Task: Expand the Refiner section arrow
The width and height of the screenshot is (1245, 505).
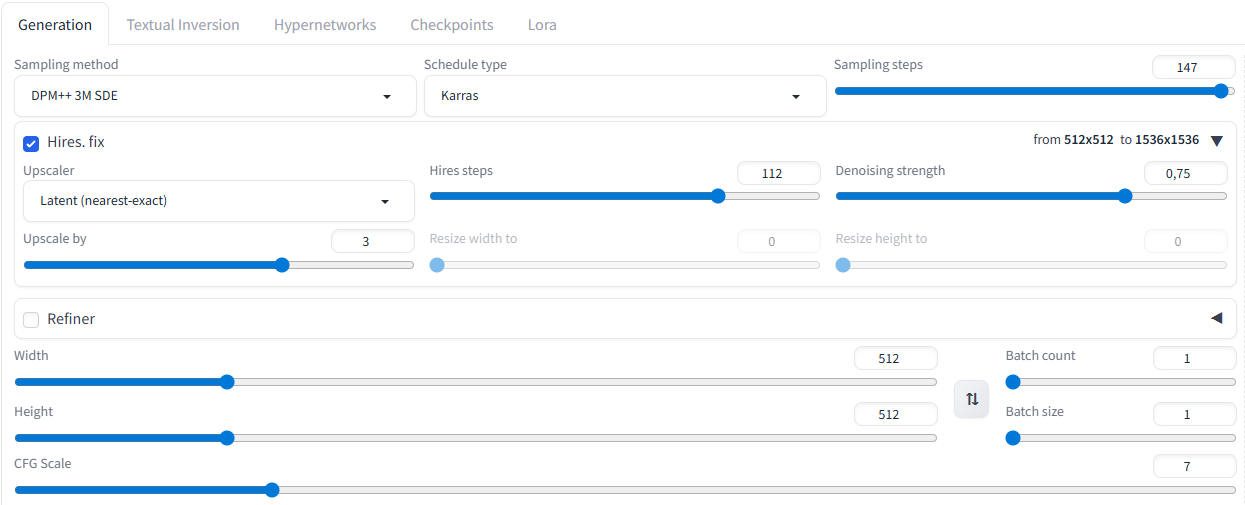Action: point(1216,318)
